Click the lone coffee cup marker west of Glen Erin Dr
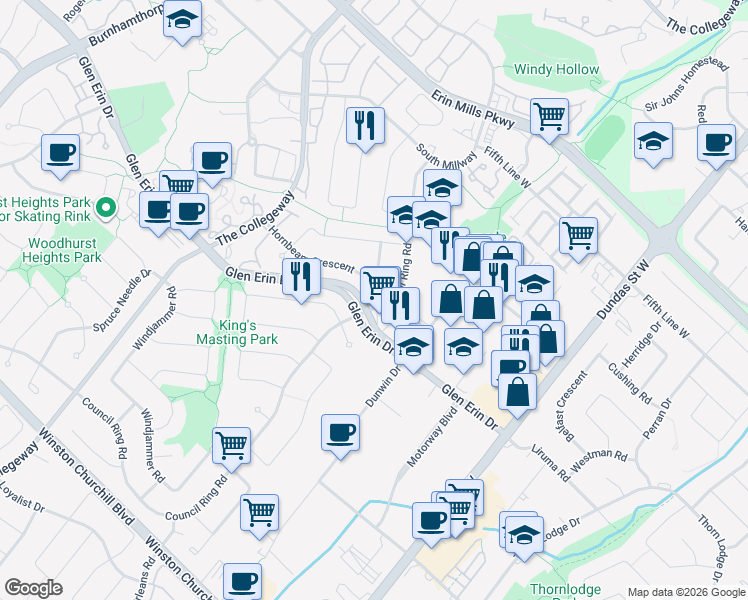The image size is (748, 600). click(60, 154)
